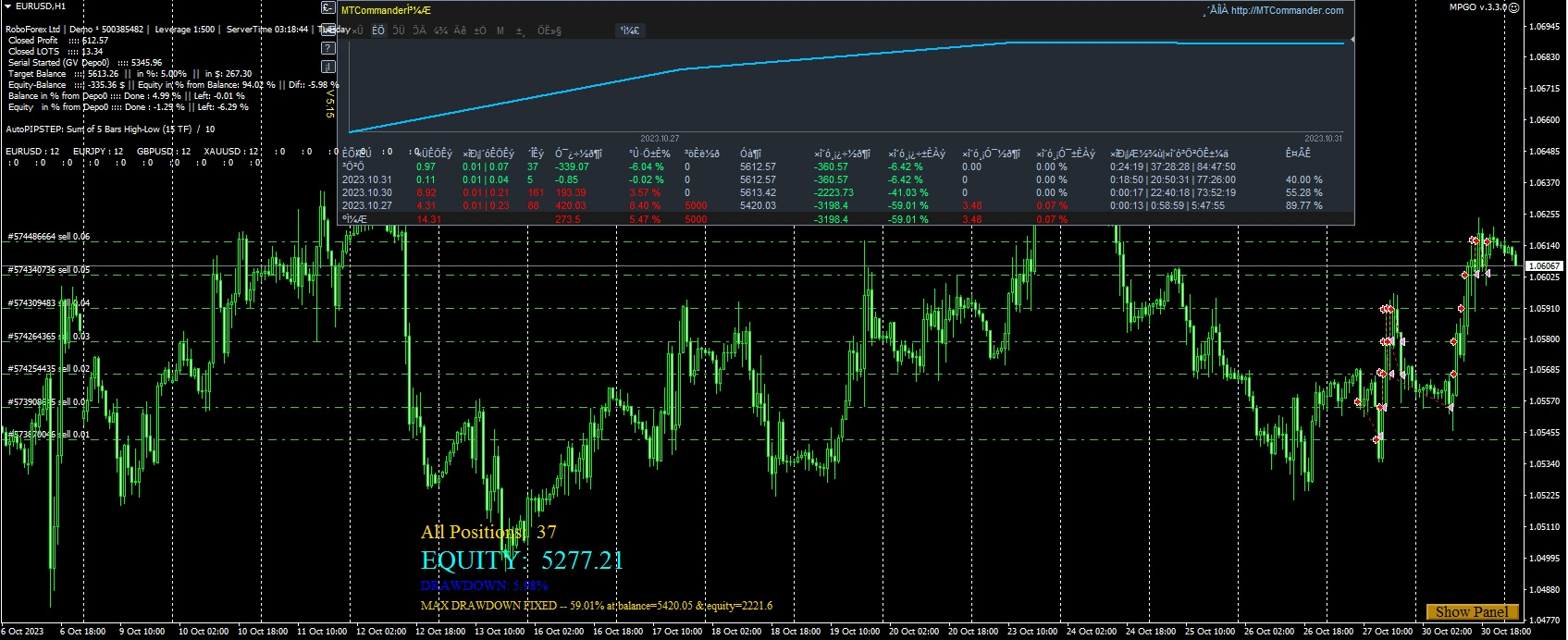Click the bar chart statistics side icon

tap(327, 67)
